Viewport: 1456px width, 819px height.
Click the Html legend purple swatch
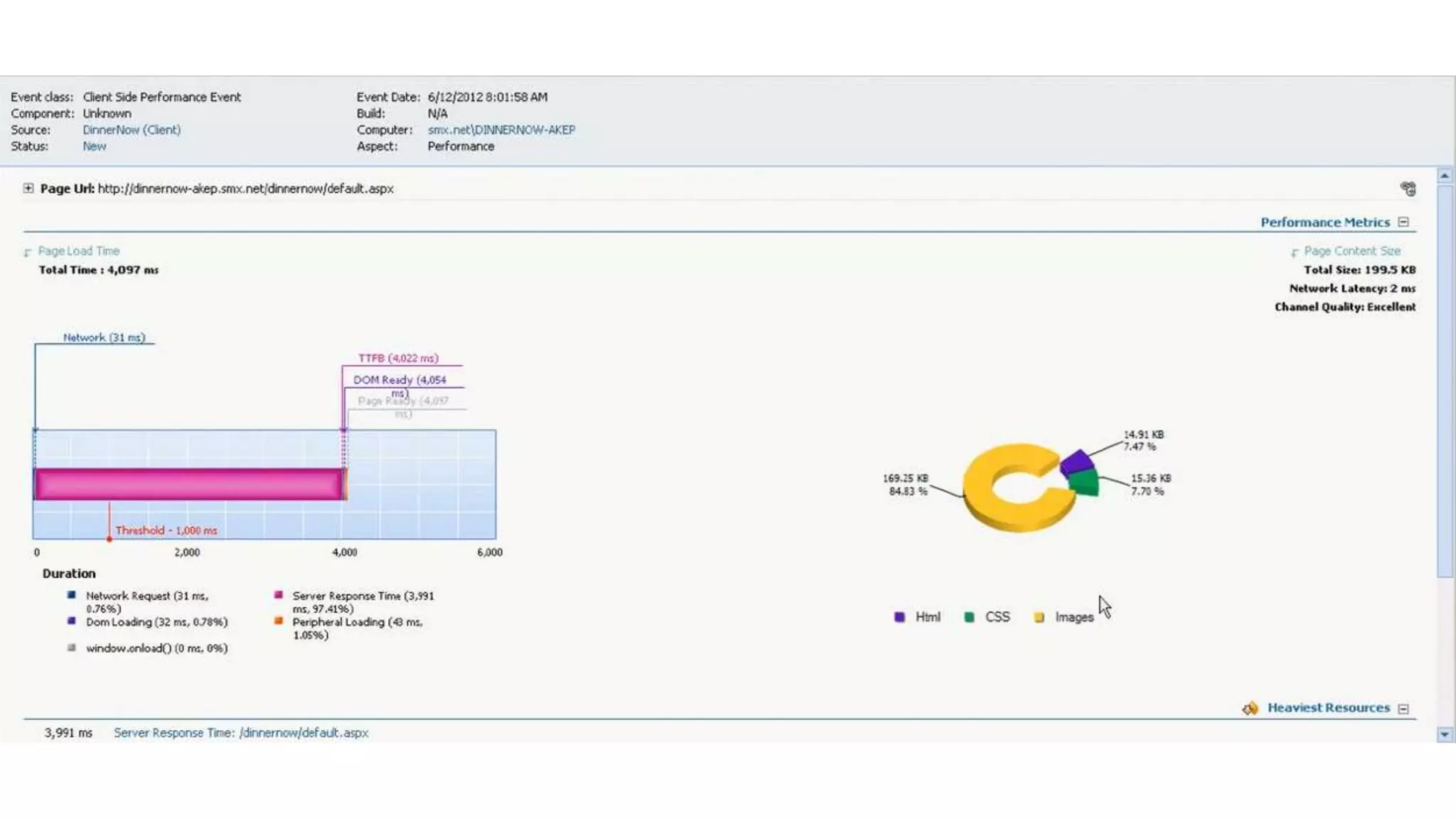899,617
